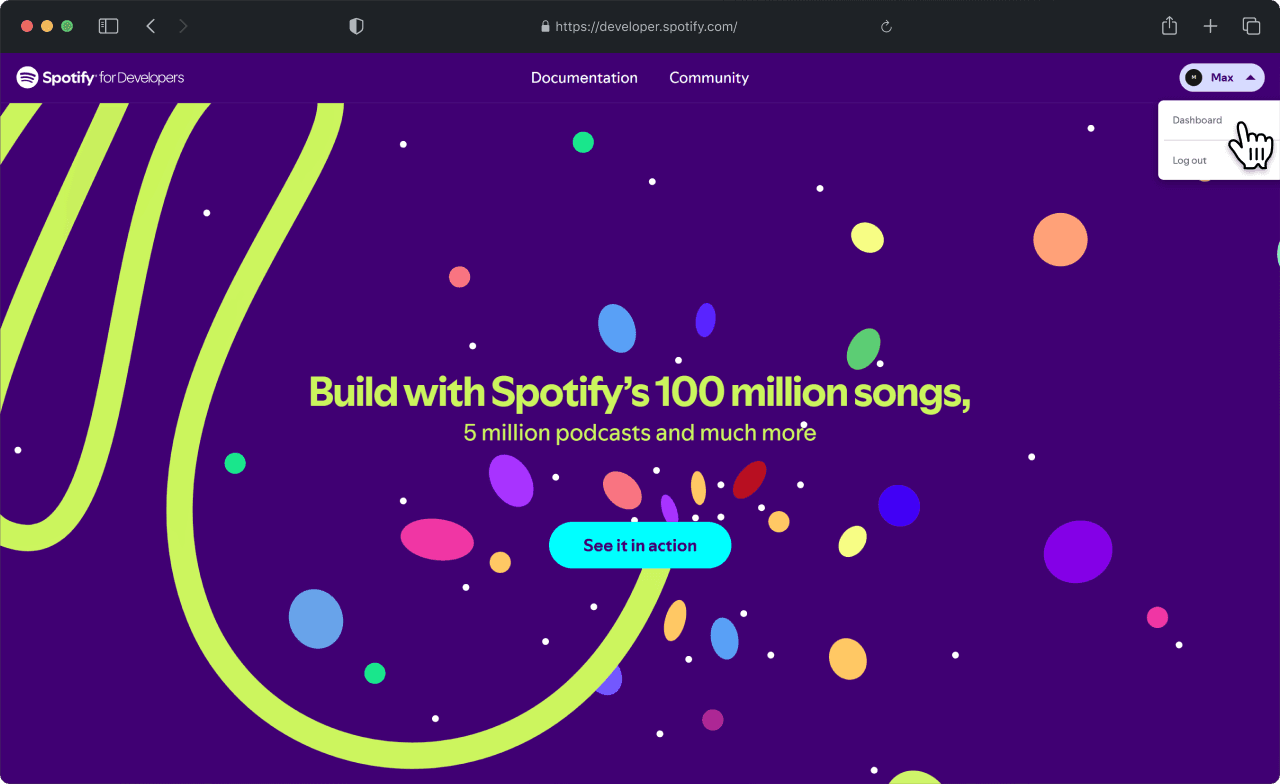Click the green macOS fullscreen button
This screenshot has height=784, width=1280.
(x=67, y=26)
